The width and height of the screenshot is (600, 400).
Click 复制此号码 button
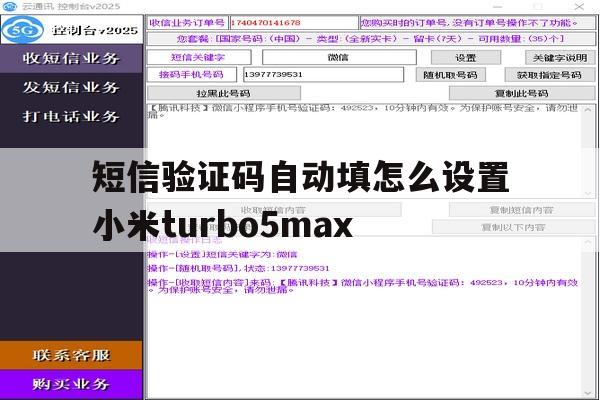pos(522,93)
